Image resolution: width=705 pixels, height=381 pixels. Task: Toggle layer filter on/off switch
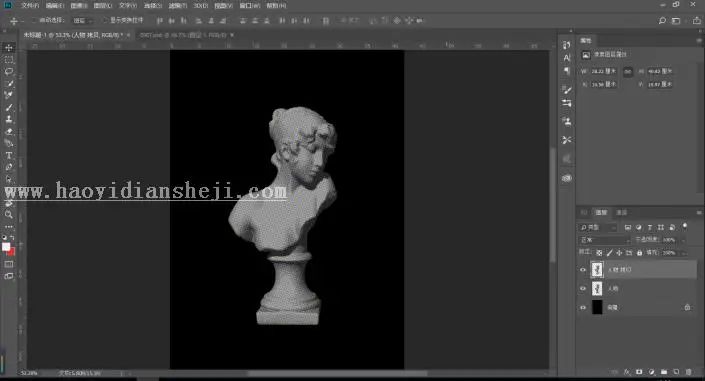tap(685, 225)
